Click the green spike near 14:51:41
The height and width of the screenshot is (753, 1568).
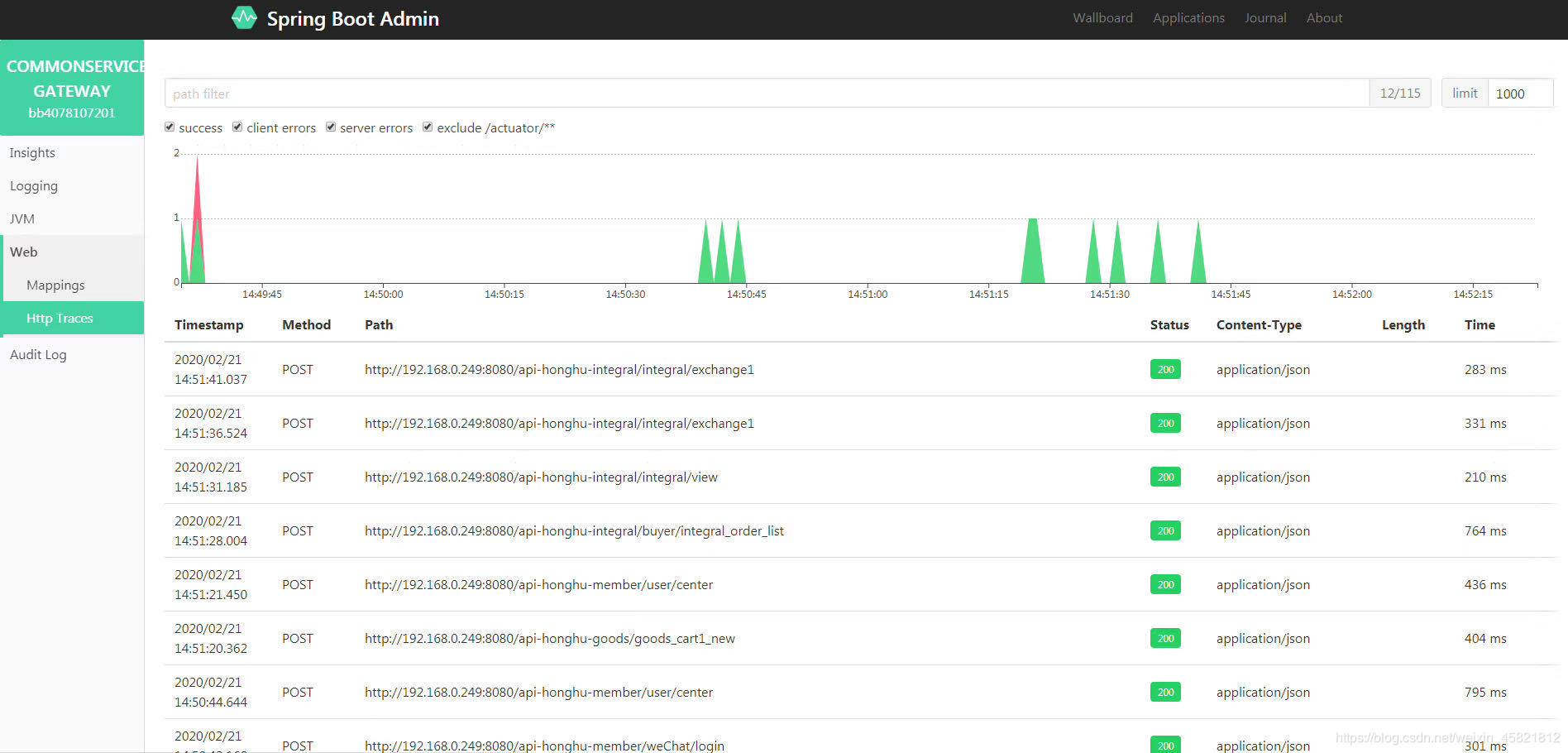(x=1198, y=257)
